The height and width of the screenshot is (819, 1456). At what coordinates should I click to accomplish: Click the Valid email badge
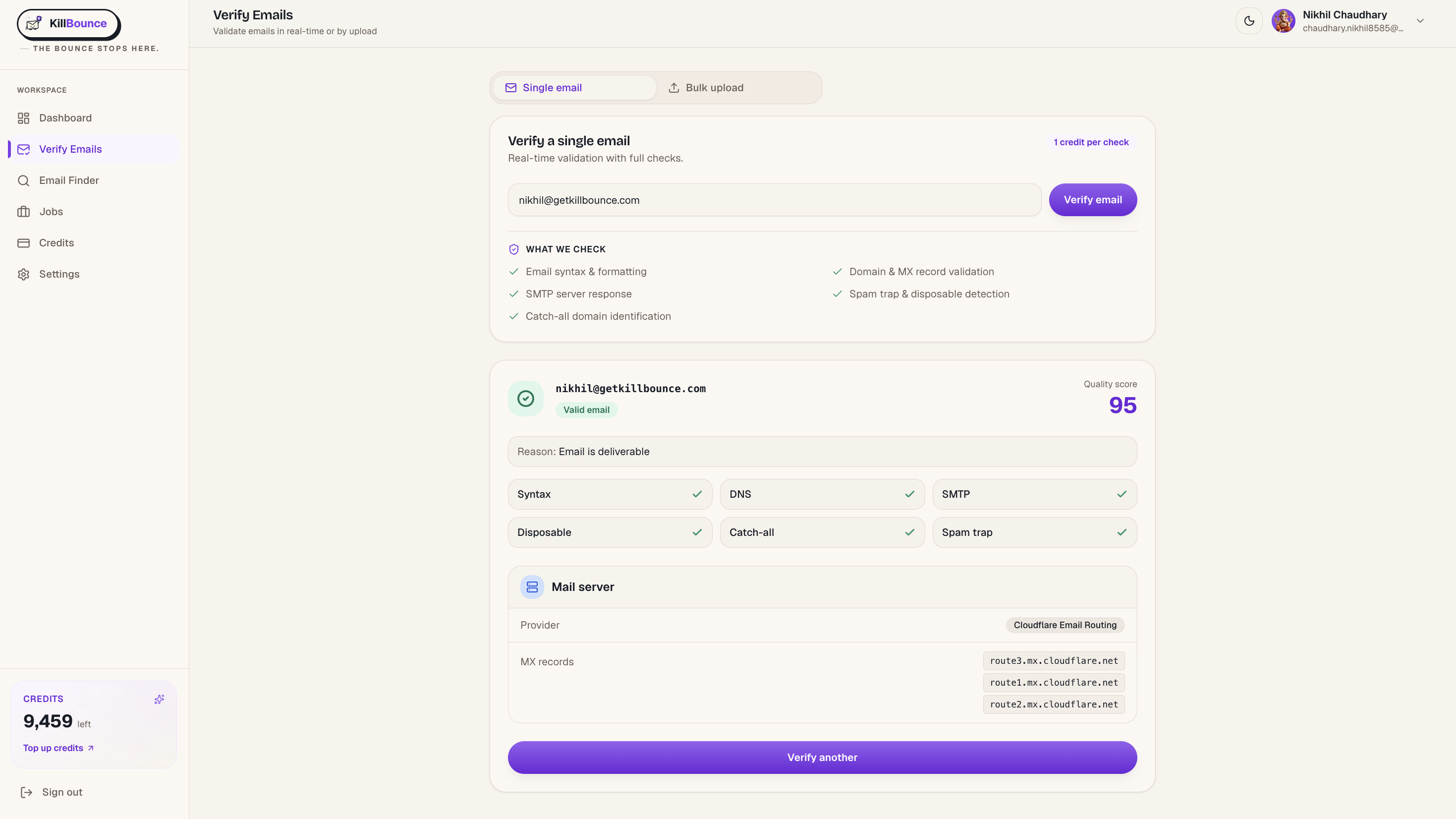tap(586, 410)
